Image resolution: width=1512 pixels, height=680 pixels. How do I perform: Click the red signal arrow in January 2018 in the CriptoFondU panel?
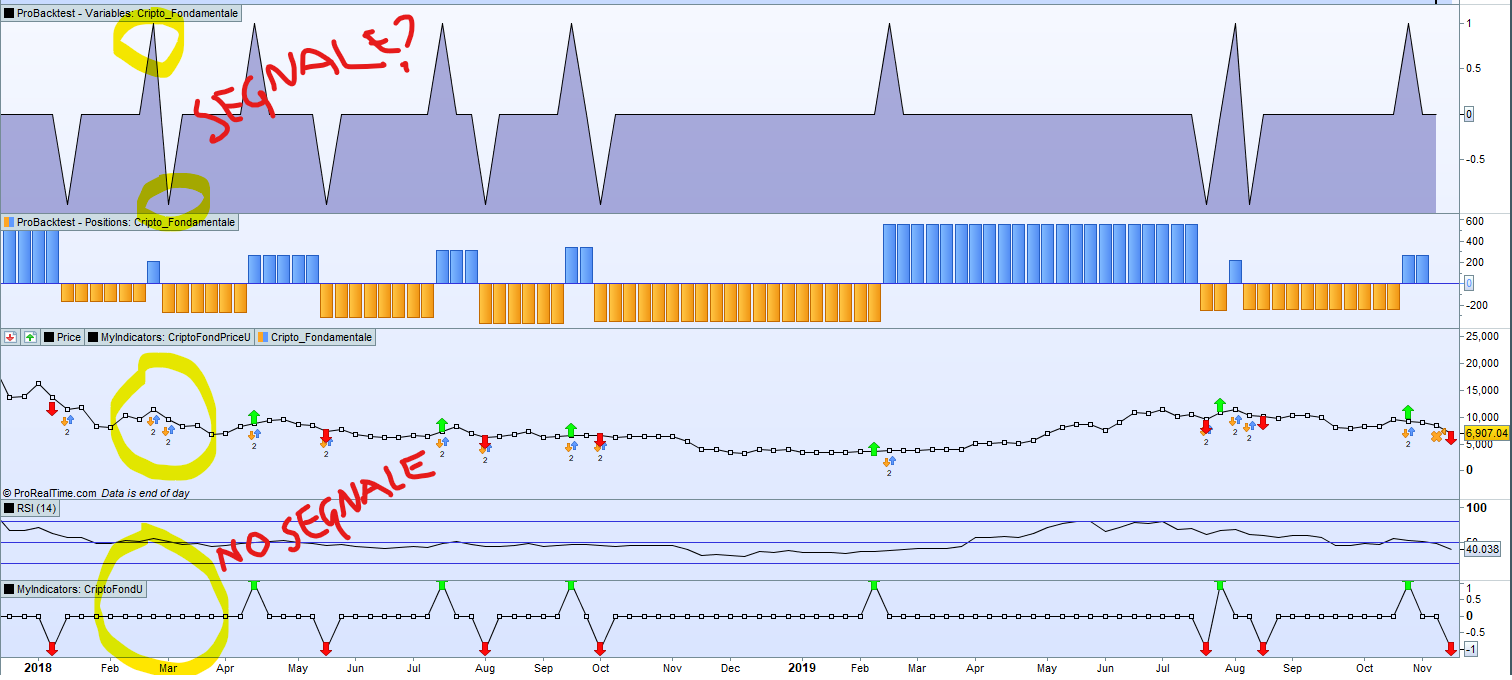(52, 649)
